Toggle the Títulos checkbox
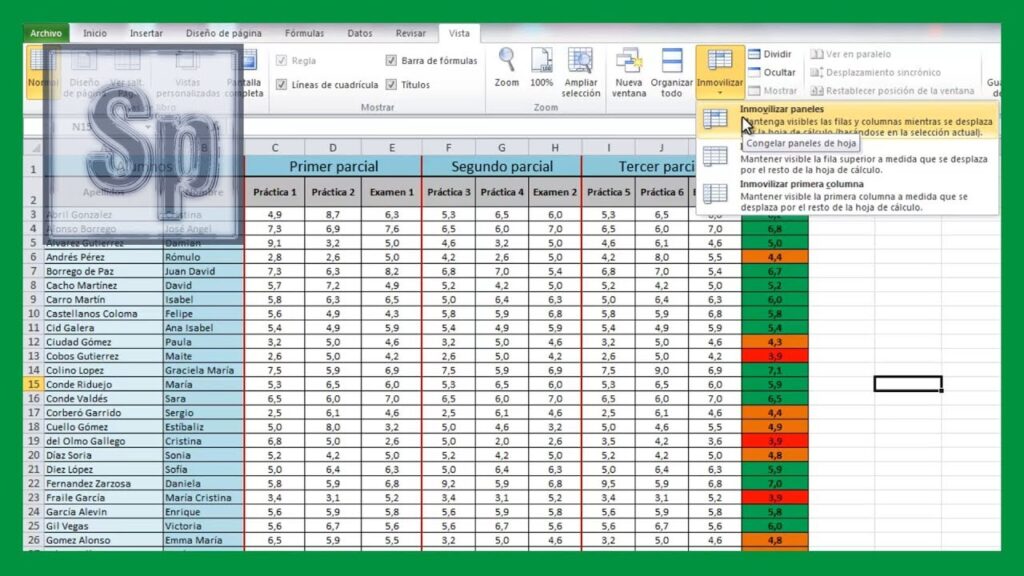This screenshot has width=1024, height=576. pyautogui.click(x=391, y=85)
